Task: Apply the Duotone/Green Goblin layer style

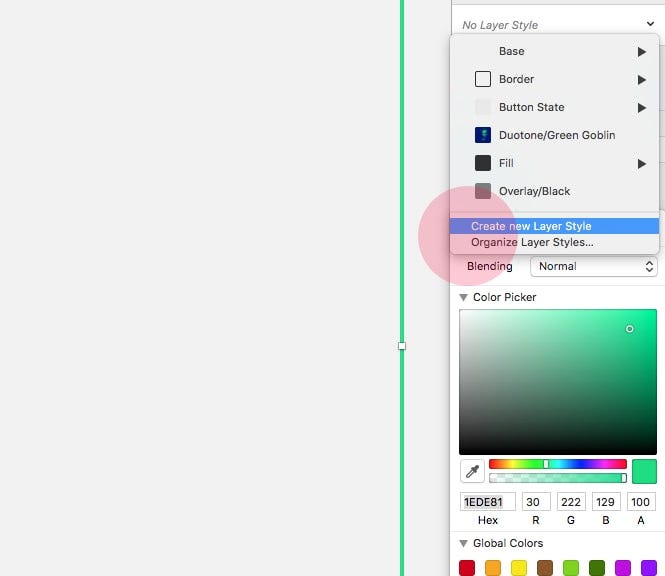Action: tap(554, 135)
